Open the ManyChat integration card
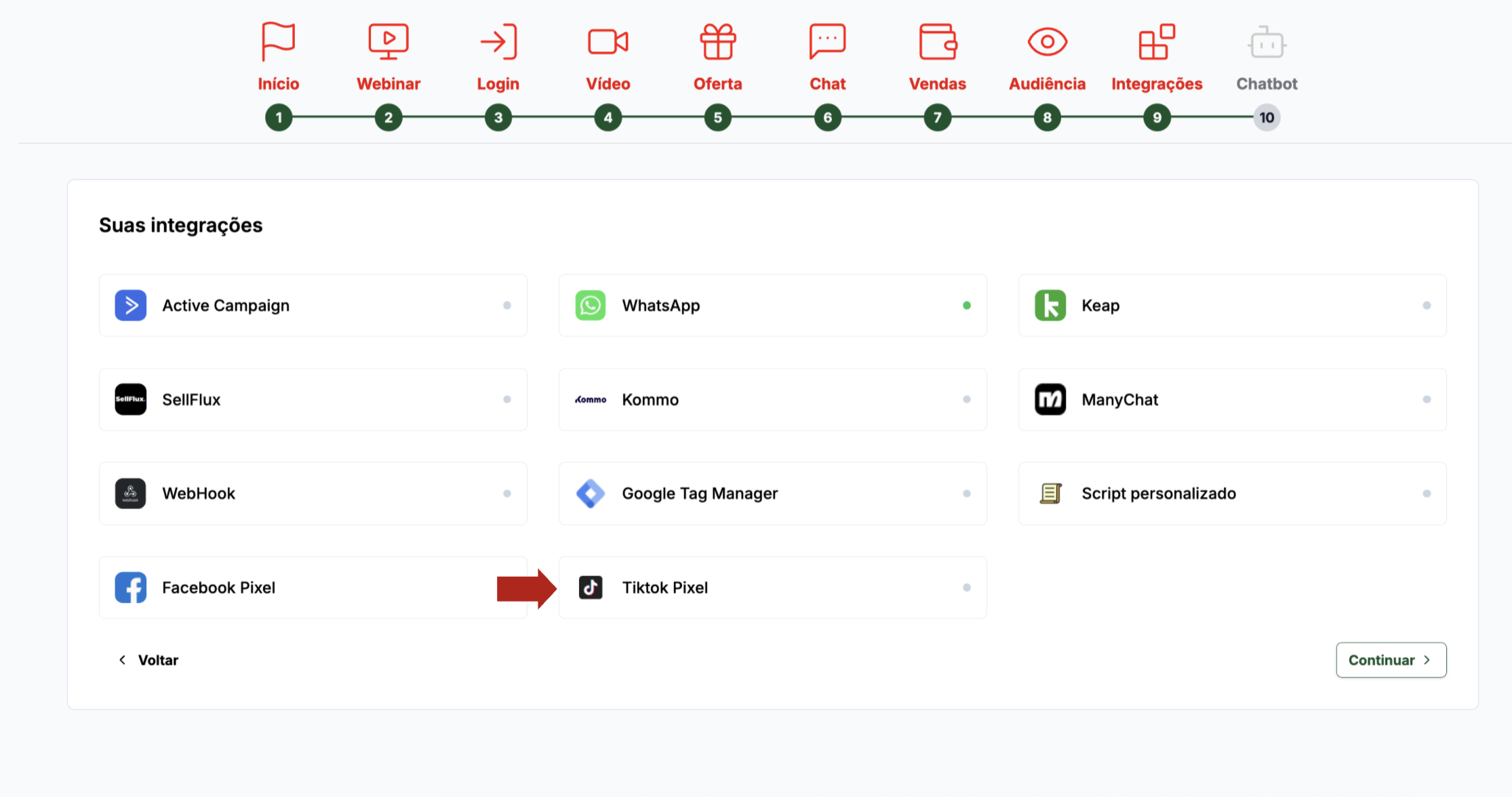The image size is (1512, 797). click(1232, 400)
